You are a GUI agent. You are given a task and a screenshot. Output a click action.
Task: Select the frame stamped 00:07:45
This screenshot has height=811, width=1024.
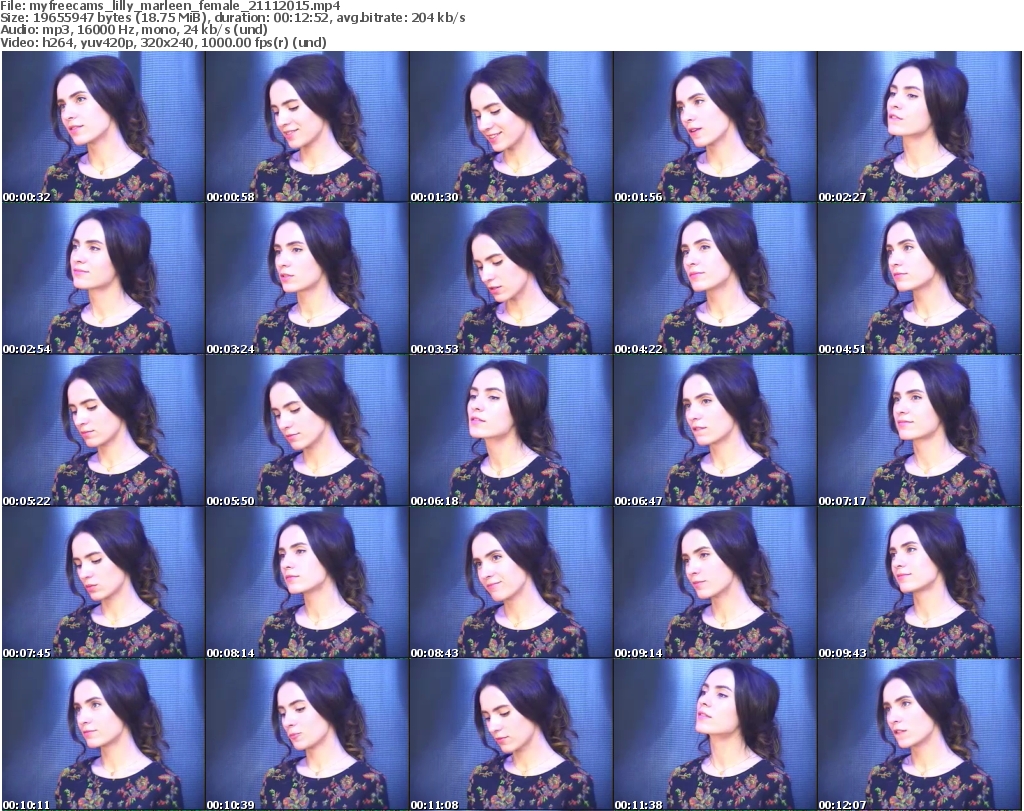[x=103, y=583]
